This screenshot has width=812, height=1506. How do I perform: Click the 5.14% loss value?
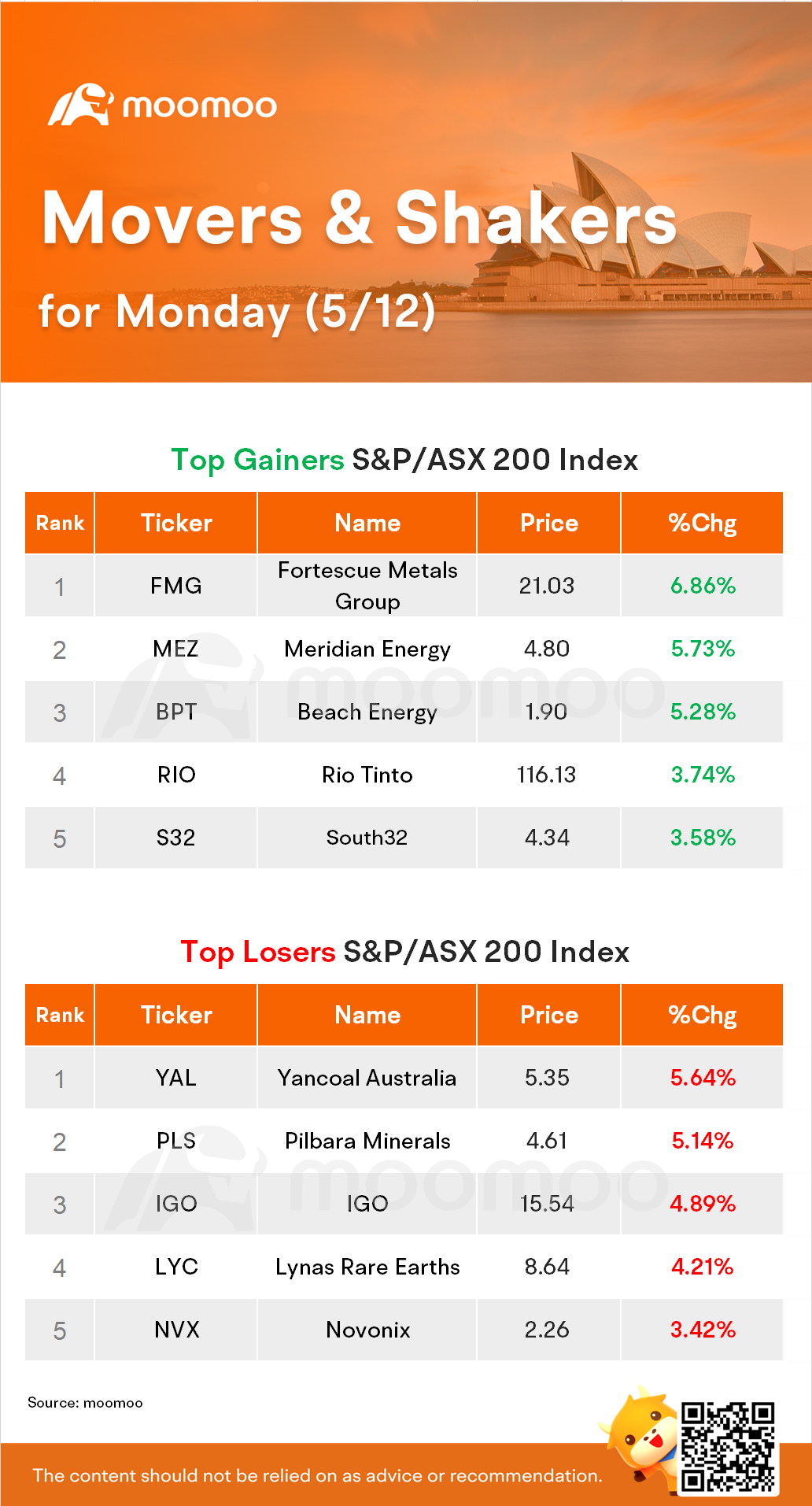(703, 1141)
